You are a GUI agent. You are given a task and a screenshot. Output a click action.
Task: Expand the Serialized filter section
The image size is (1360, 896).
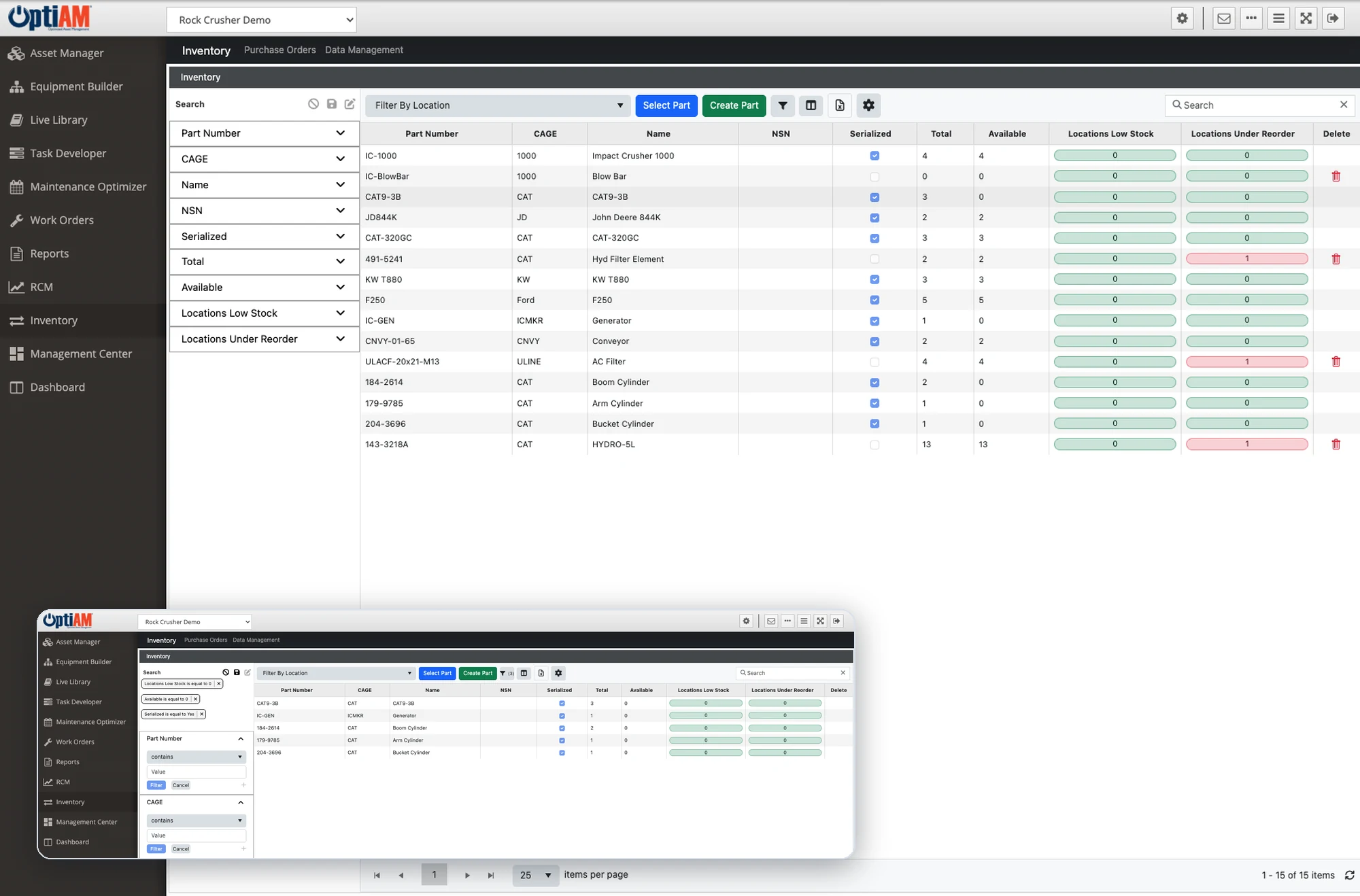click(264, 237)
